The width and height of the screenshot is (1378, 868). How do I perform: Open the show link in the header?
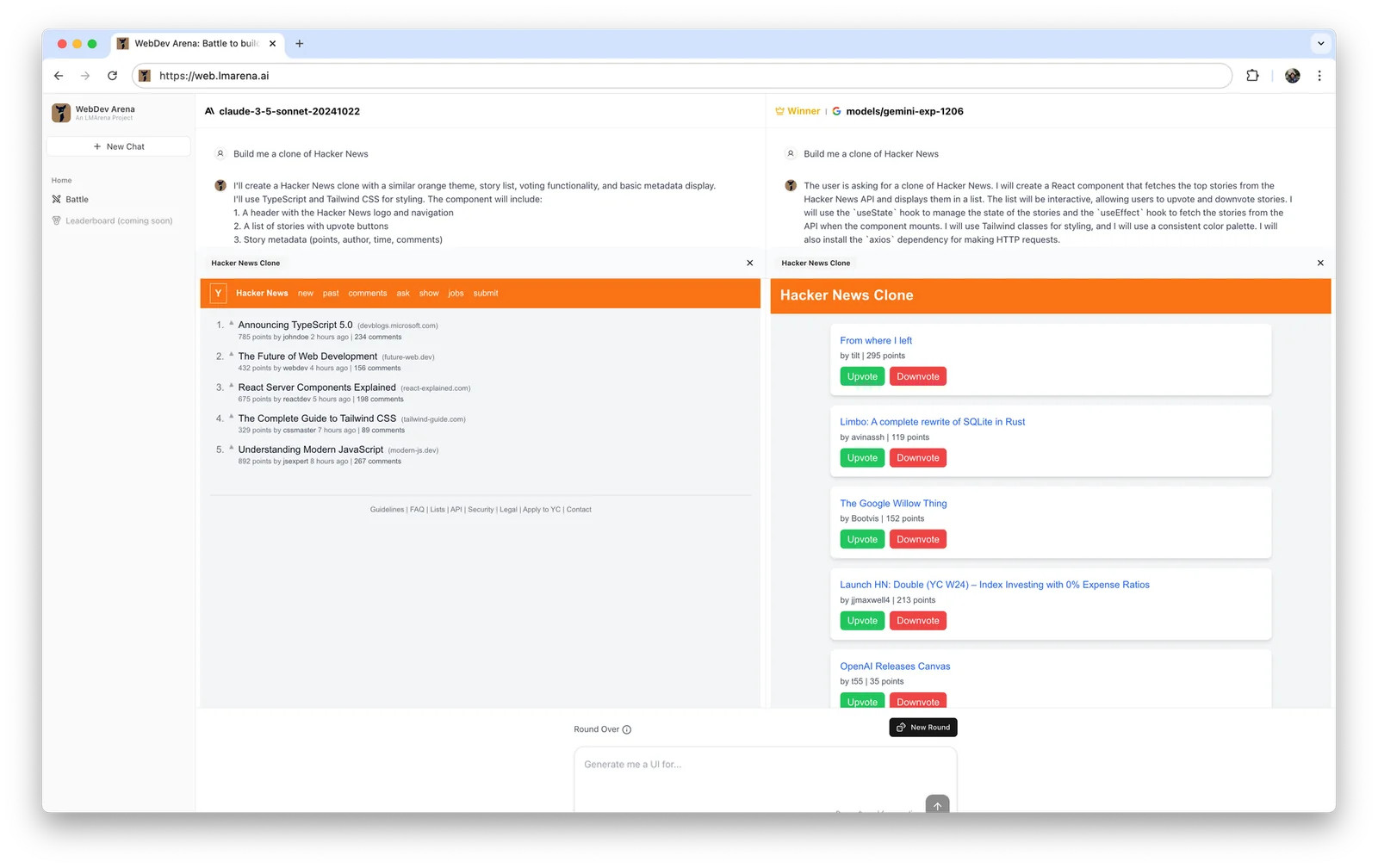429,293
